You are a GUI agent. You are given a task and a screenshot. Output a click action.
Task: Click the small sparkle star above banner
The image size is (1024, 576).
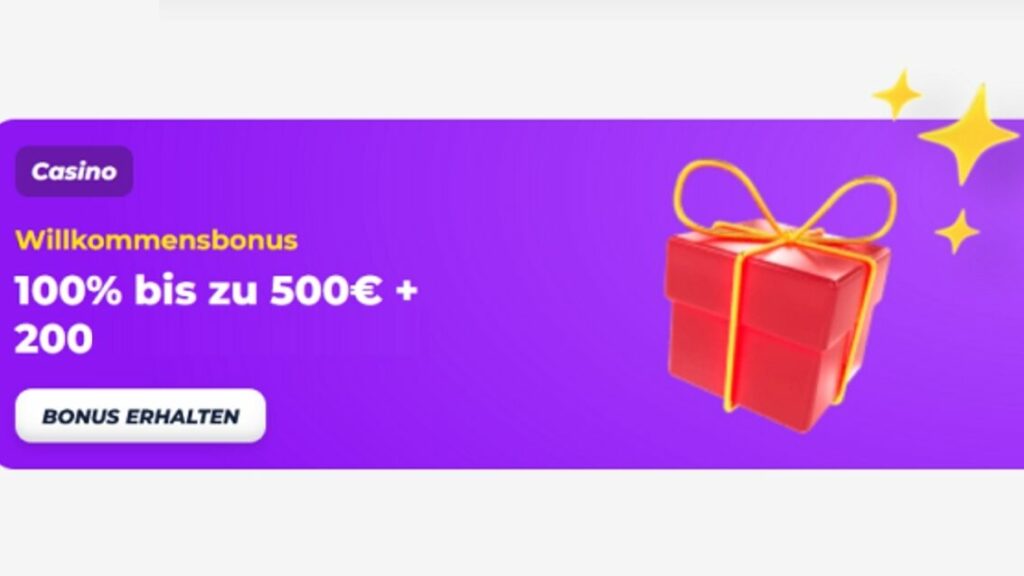[897, 95]
